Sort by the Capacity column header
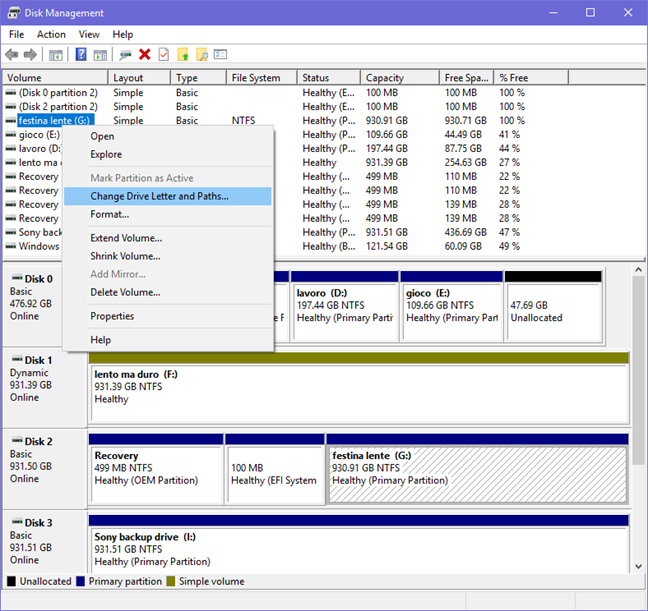Image resolution: width=648 pixels, height=611 pixels. (400, 78)
